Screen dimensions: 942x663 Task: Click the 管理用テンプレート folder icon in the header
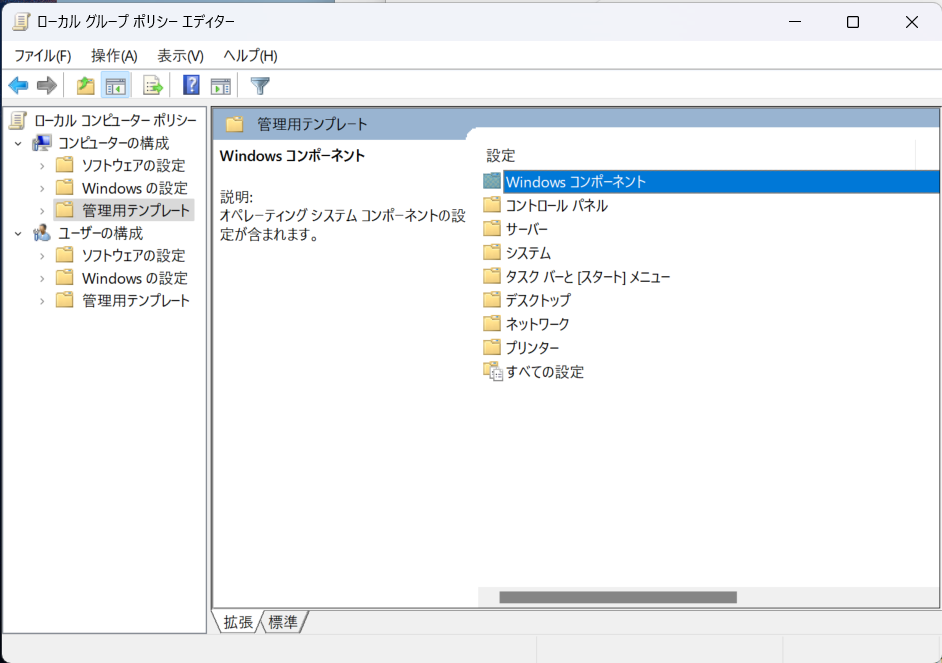[236, 122]
